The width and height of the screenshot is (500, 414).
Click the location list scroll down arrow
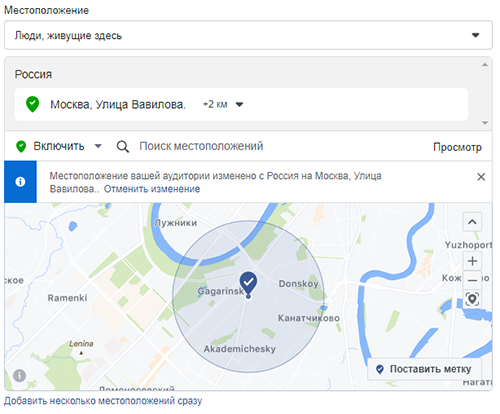click(485, 123)
